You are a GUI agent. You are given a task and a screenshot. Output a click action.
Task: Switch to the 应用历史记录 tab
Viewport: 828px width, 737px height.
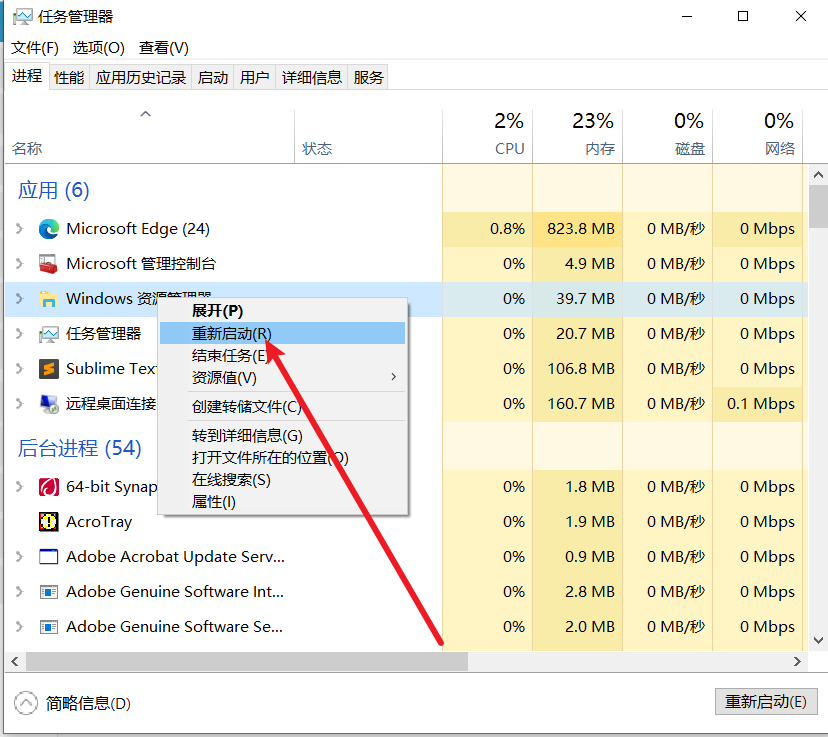point(141,78)
